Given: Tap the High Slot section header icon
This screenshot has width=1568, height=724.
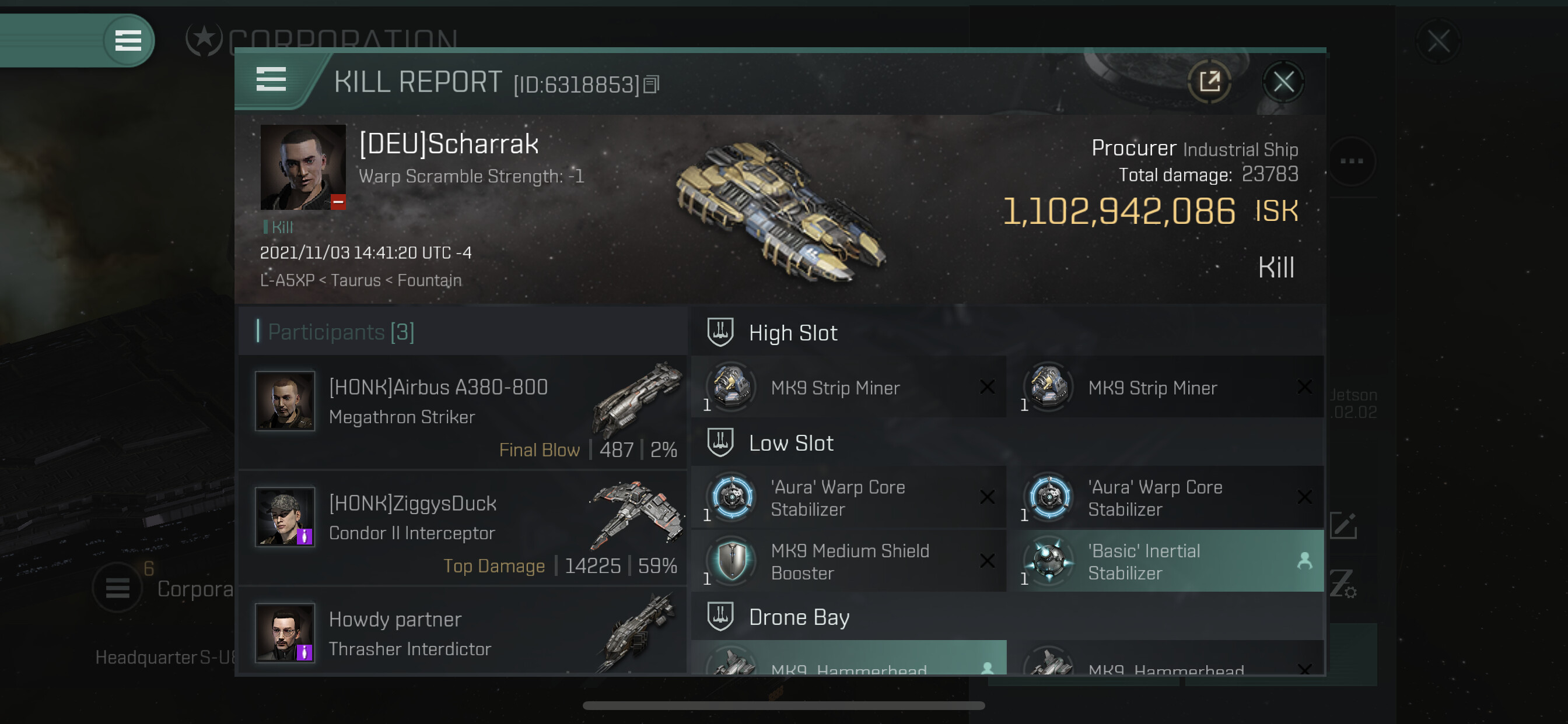Looking at the screenshot, I should [720, 332].
